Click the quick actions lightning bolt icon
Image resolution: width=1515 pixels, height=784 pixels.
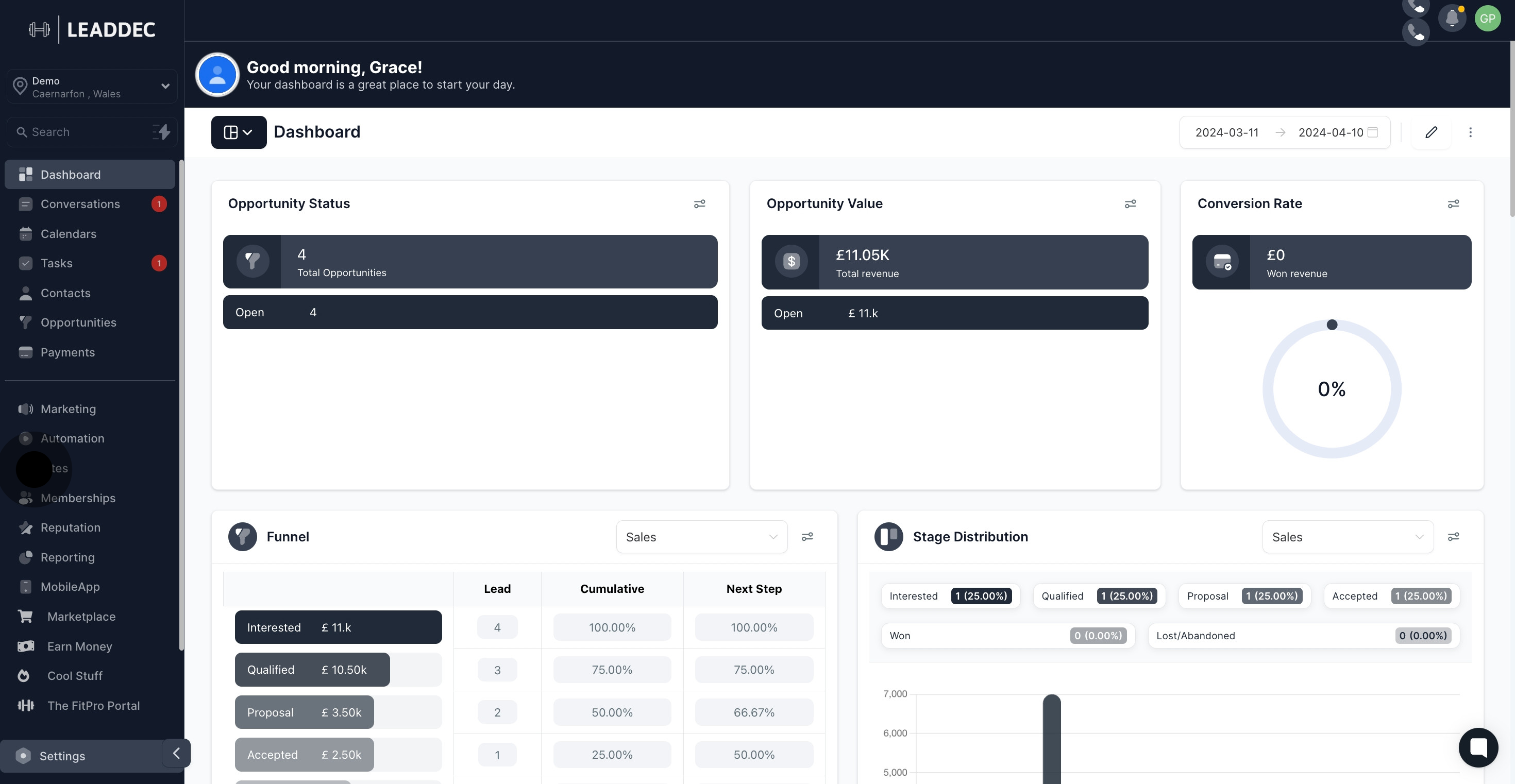162,132
